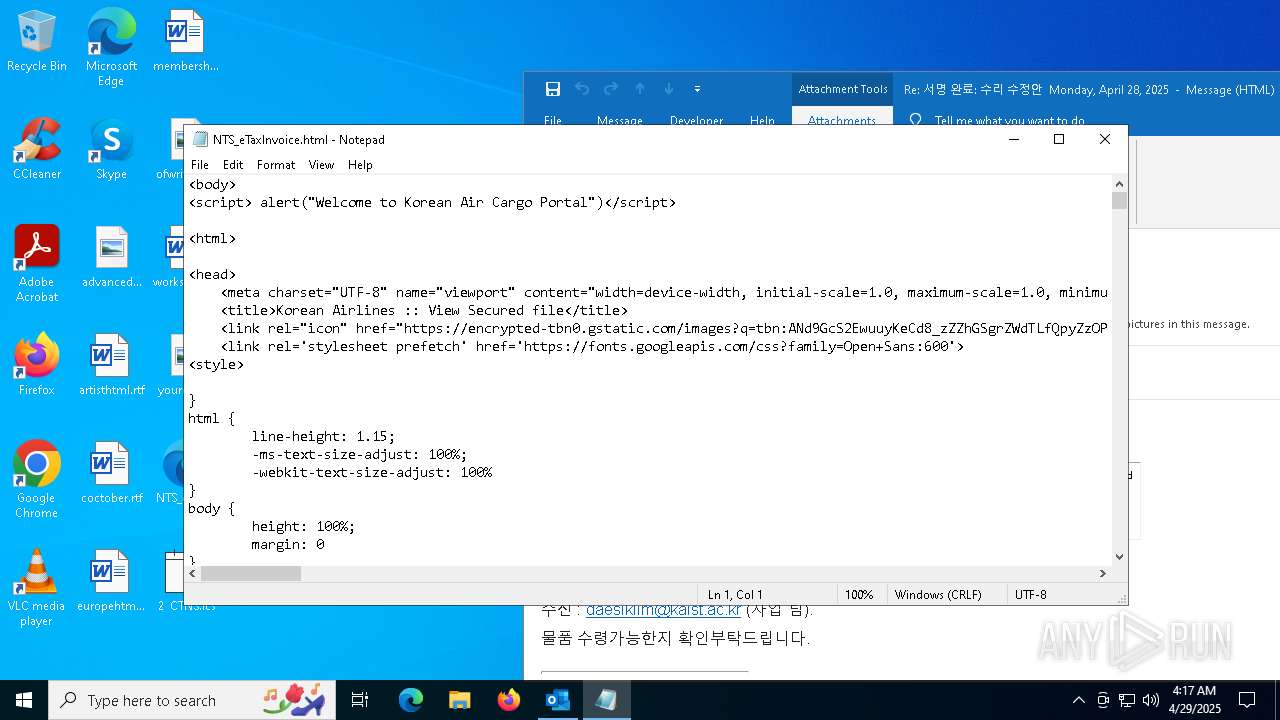Image resolution: width=1280 pixels, height=720 pixels.
Task: Open the Recycle Bin desktop icon
Action: point(37,41)
